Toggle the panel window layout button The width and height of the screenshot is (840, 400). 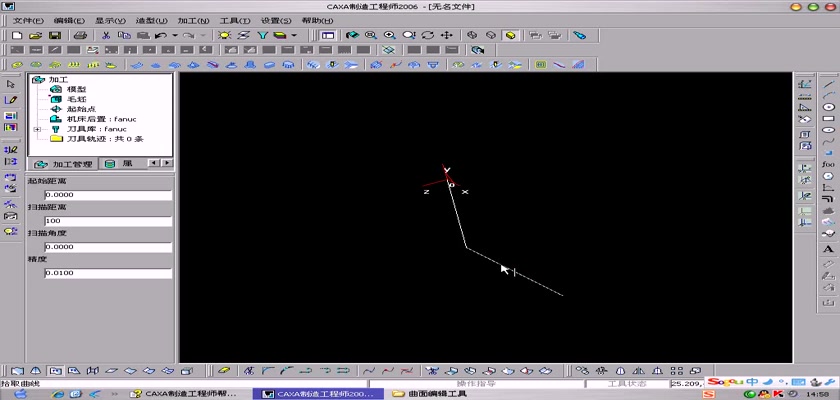[x=328, y=35]
